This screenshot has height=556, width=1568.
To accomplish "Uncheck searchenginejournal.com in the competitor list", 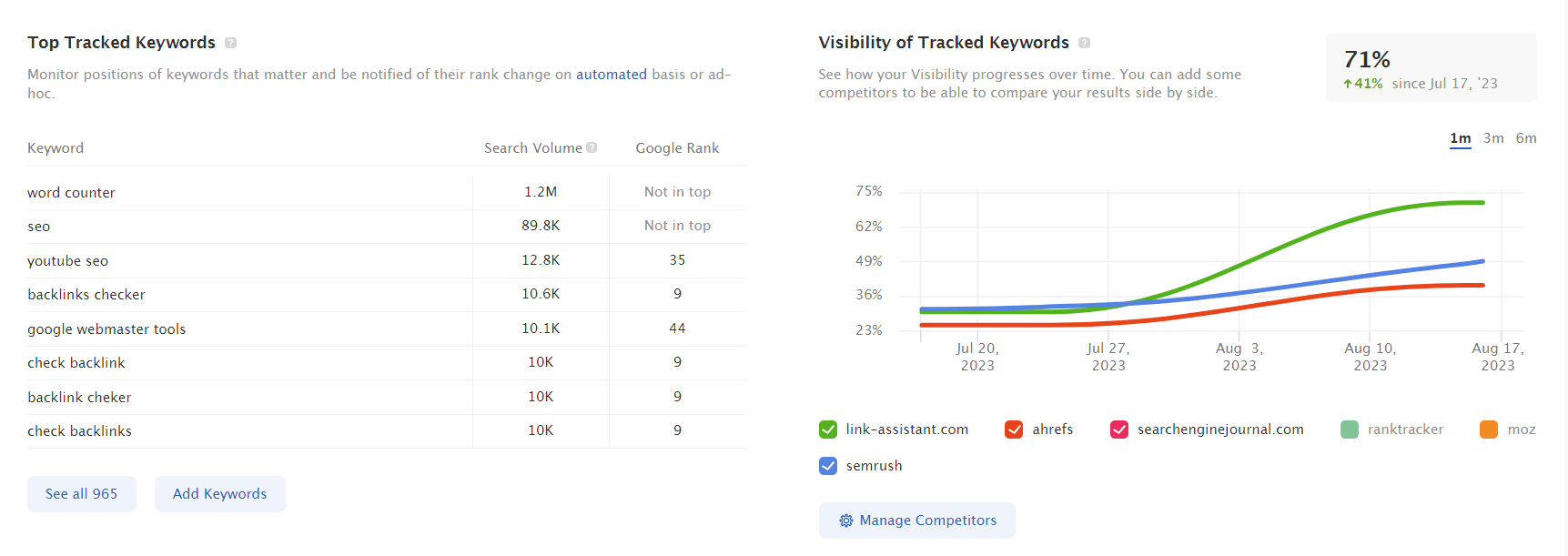I will coord(1120,429).
